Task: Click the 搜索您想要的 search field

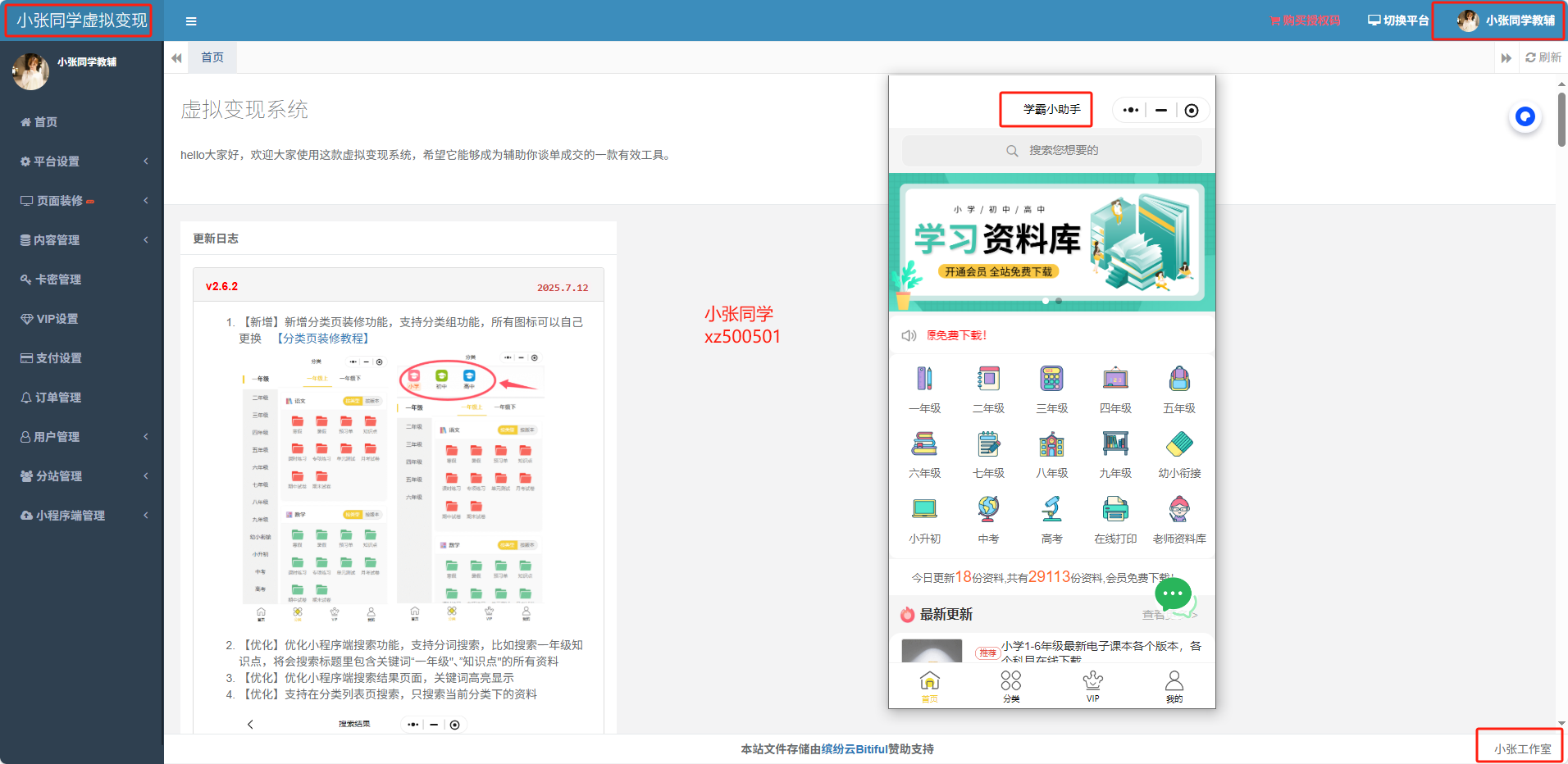Action: click(1051, 150)
